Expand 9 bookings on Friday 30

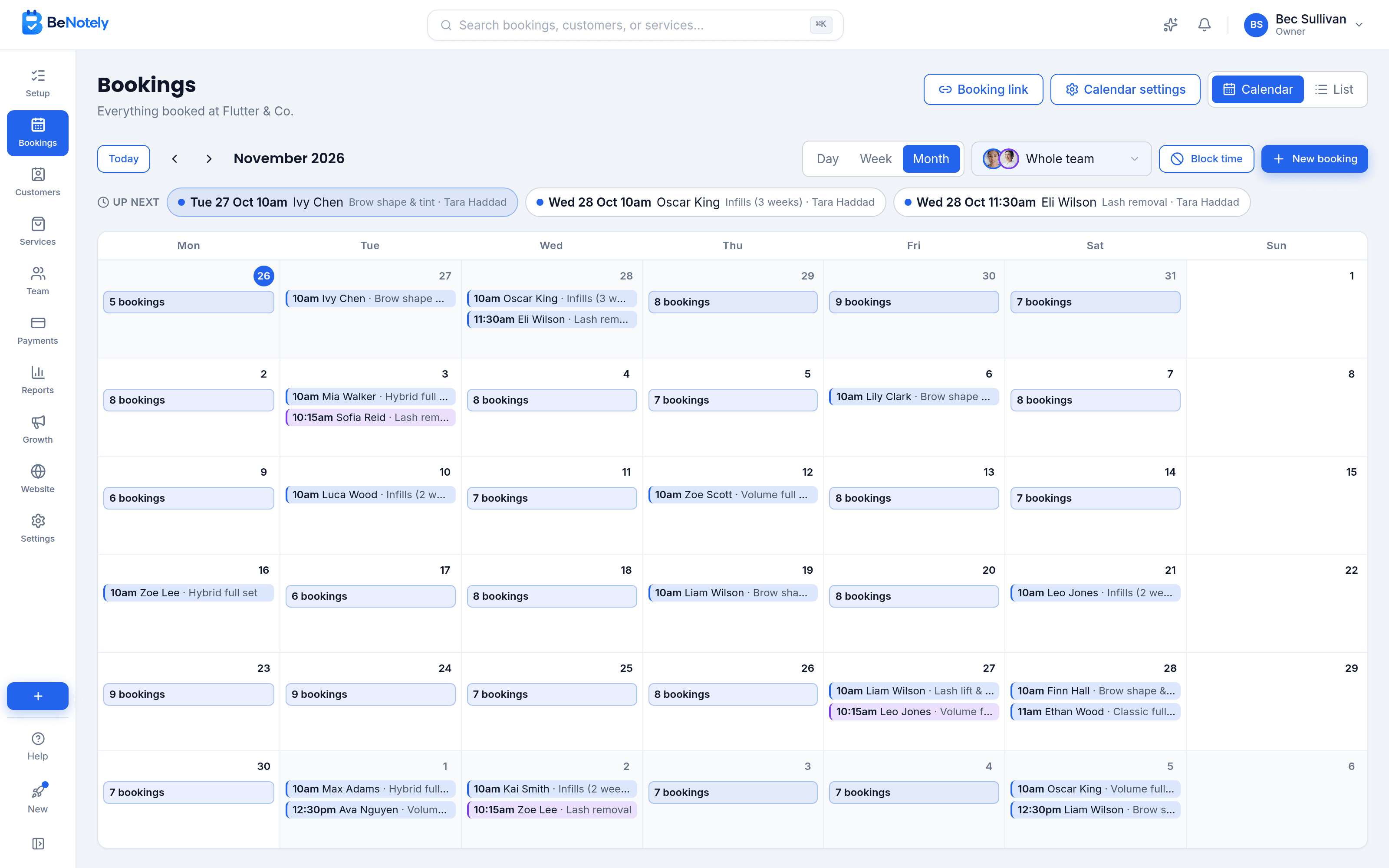[x=914, y=302]
